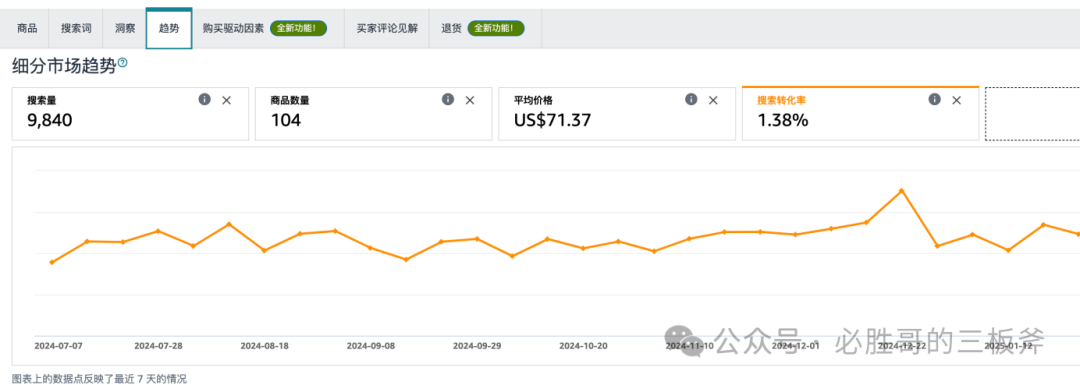Switch to the 买家评论见解 tab
The width and height of the screenshot is (1080, 385).
point(387,28)
